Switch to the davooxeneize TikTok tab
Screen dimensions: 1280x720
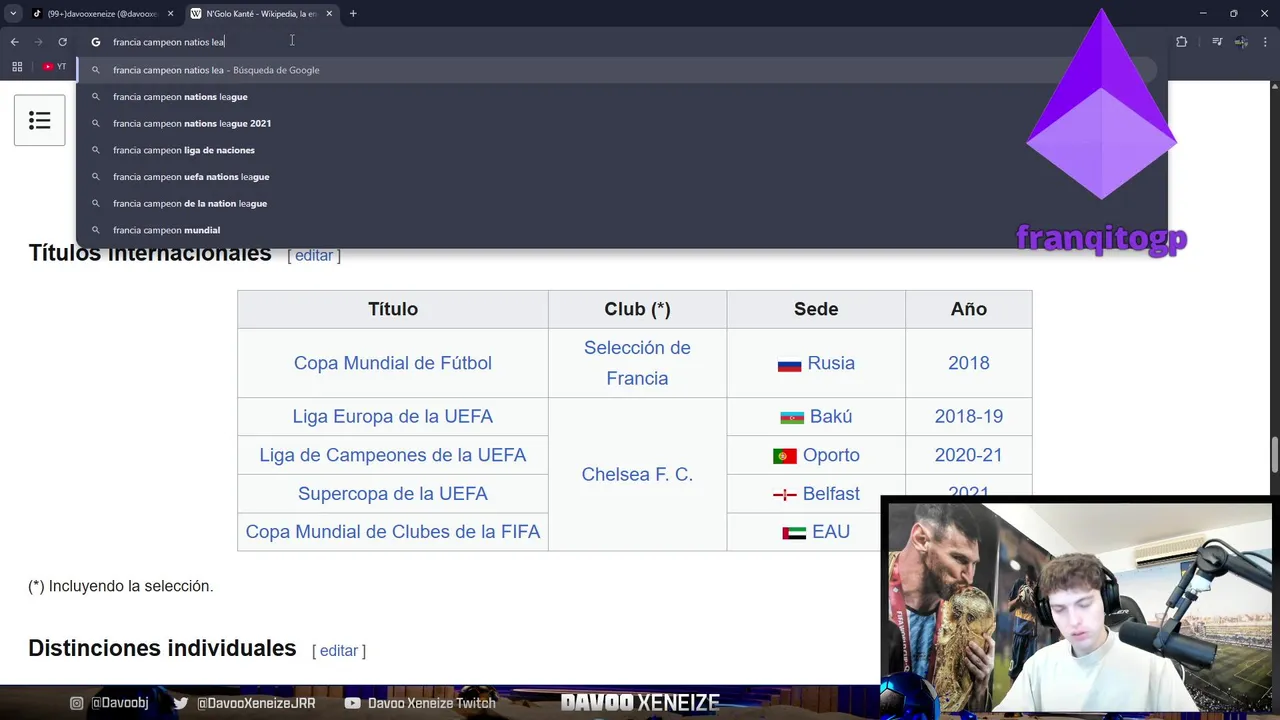click(x=100, y=14)
